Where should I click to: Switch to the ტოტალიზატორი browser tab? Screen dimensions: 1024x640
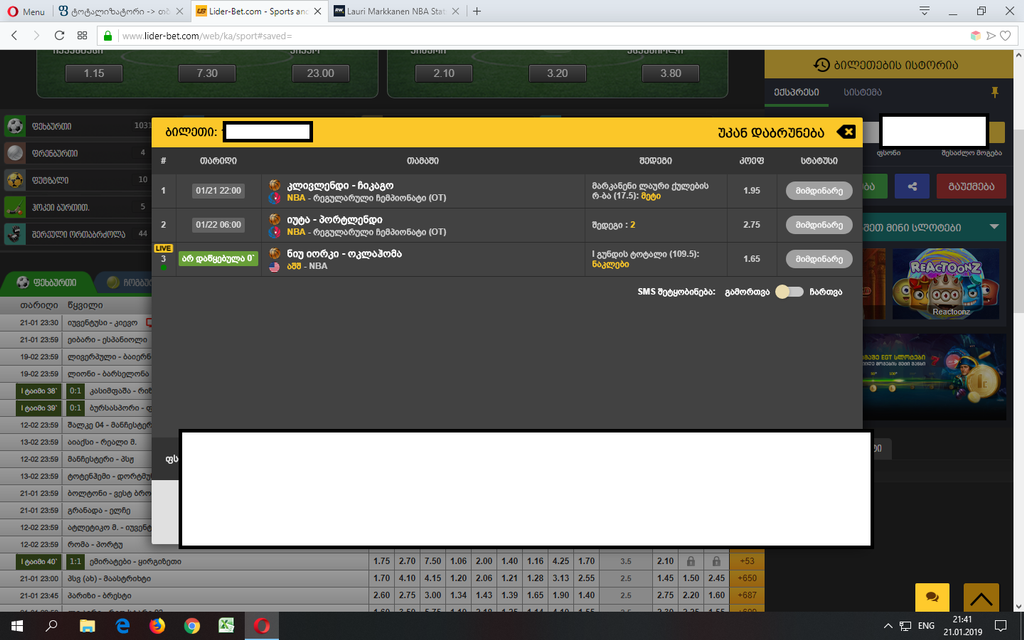121,11
